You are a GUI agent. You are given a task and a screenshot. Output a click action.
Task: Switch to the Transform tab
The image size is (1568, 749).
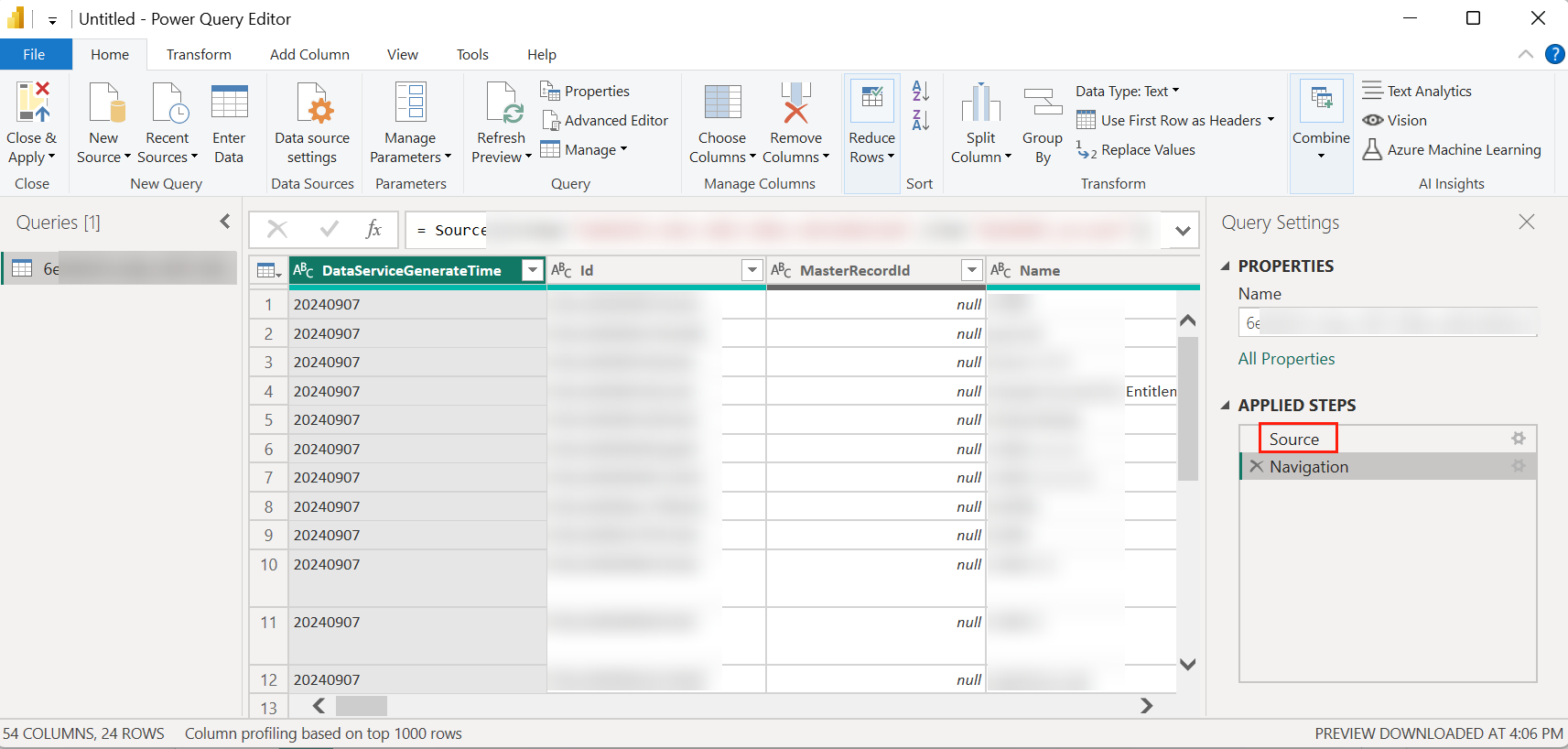click(x=199, y=55)
